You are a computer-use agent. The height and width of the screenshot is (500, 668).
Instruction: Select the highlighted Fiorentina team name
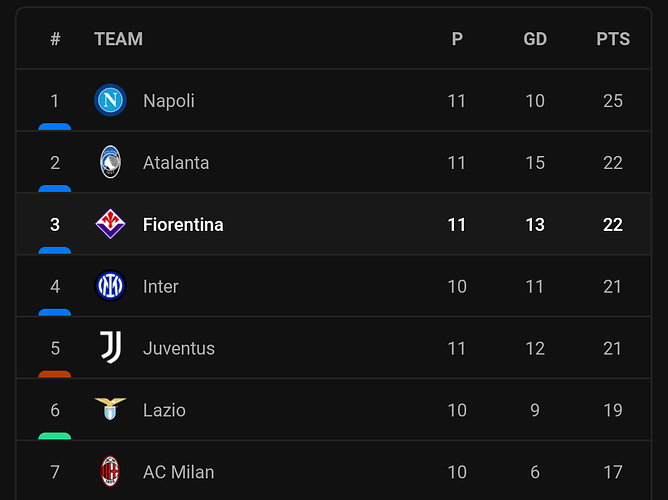[183, 225]
